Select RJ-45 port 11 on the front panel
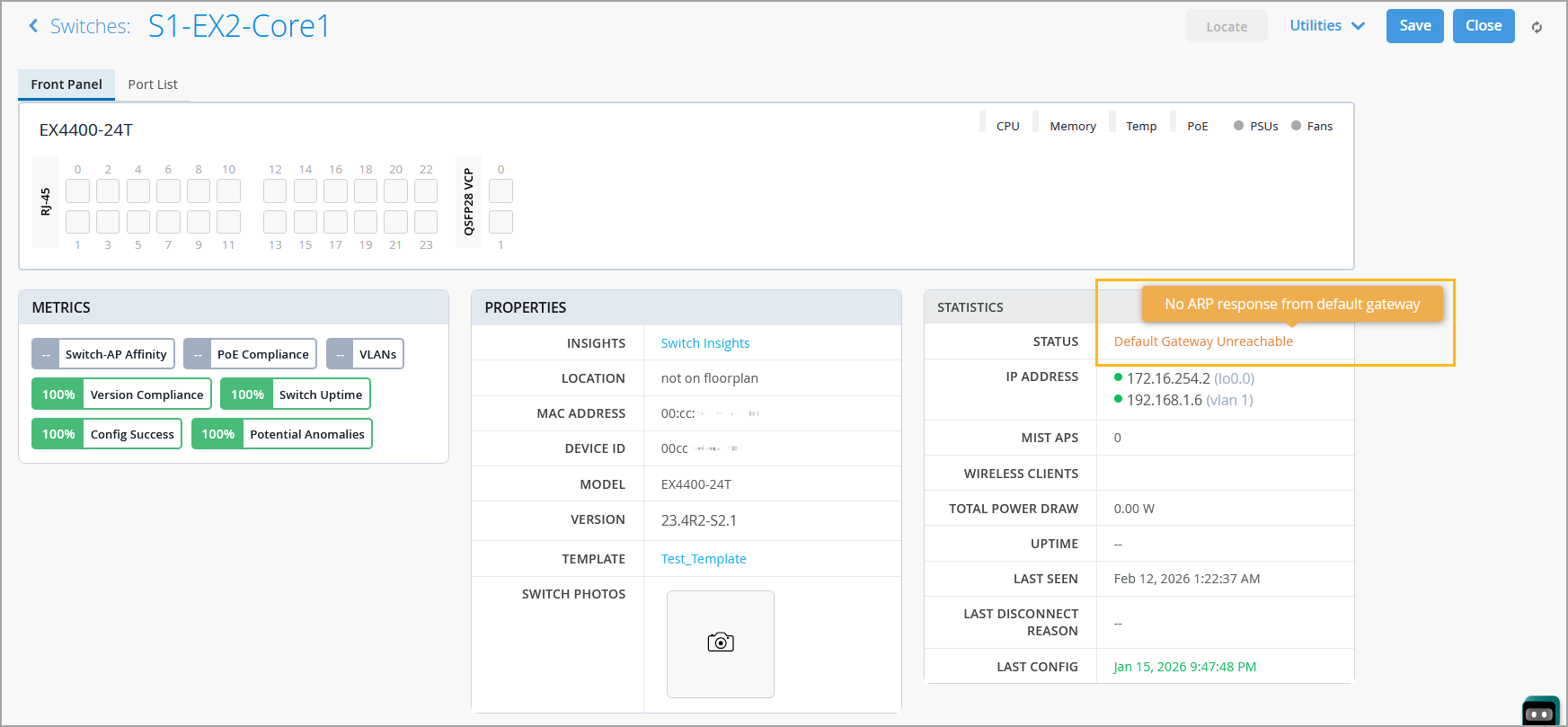 click(229, 221)
